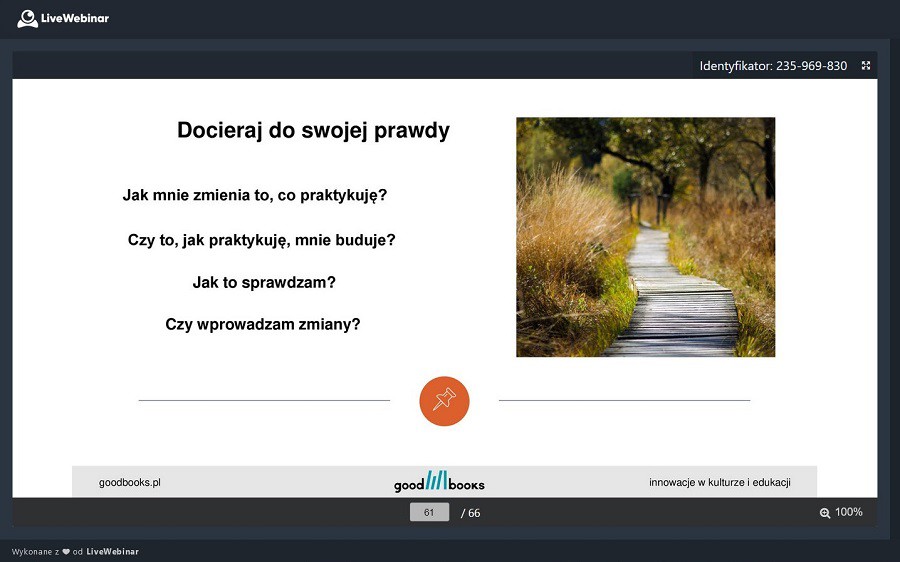Click the 100% zoom value
This screenshot has width=900, height=562.
click(x=848, y=512)
